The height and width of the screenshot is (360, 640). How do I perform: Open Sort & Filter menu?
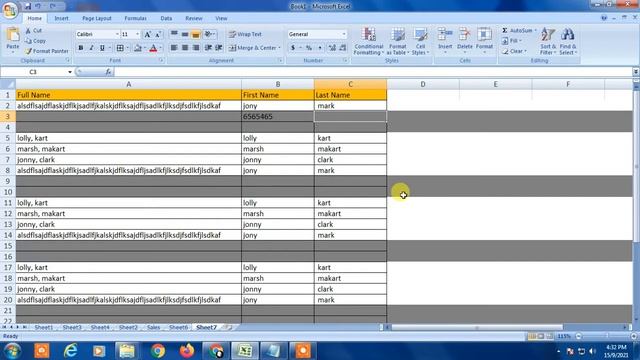(x=548, y=41)
